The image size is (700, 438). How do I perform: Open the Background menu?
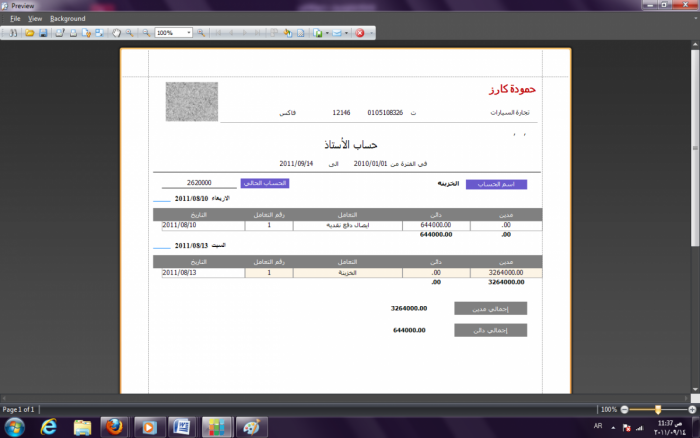(67, 18)
